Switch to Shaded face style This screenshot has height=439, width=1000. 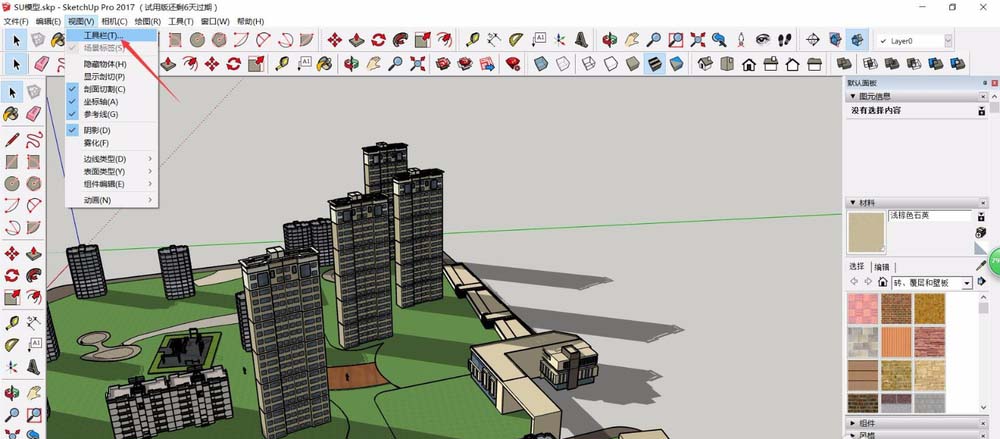click(633, 64)
